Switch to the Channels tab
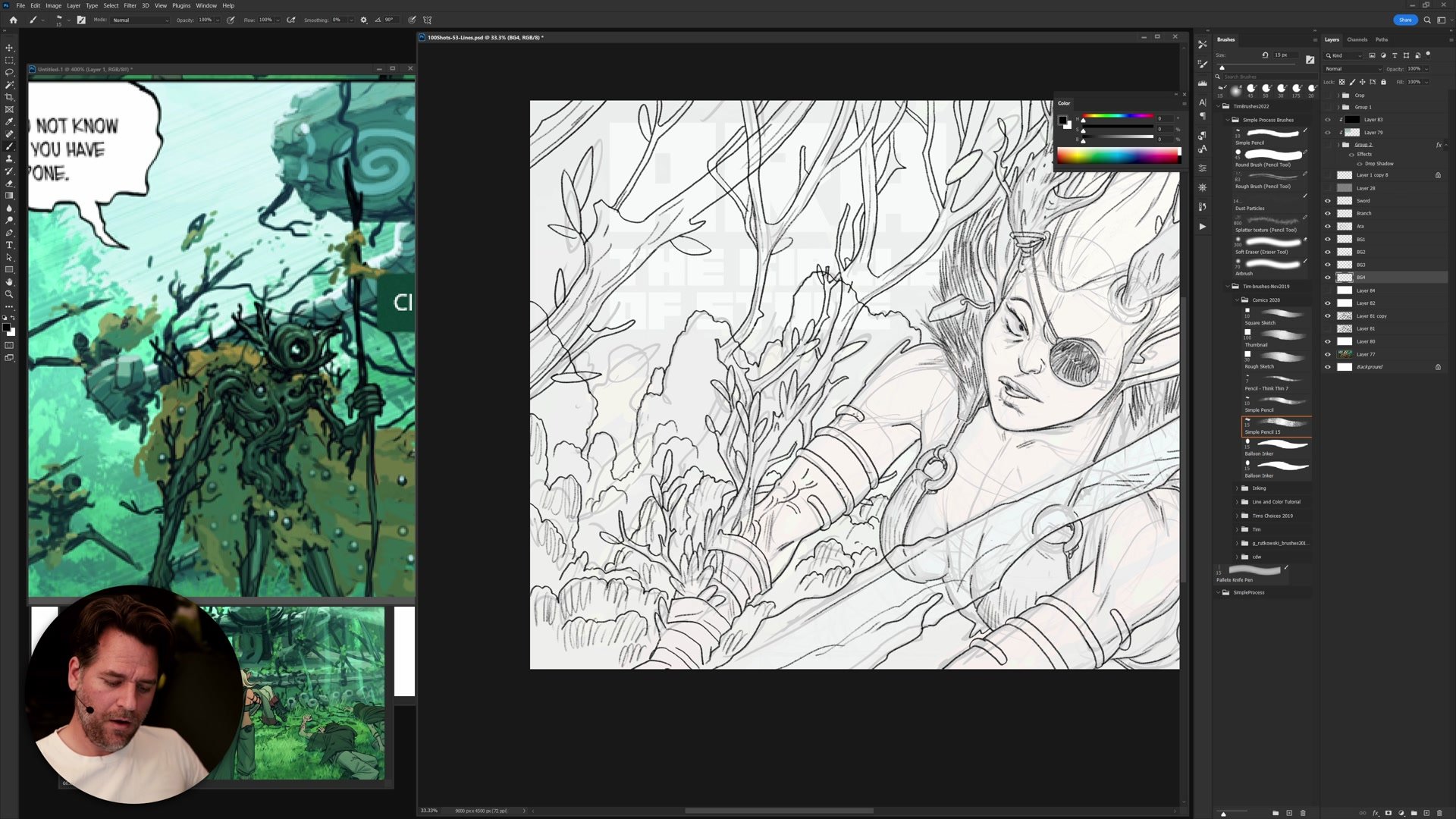The height and width of the screenshot is (819, 1456). [x=1357, y=39]
